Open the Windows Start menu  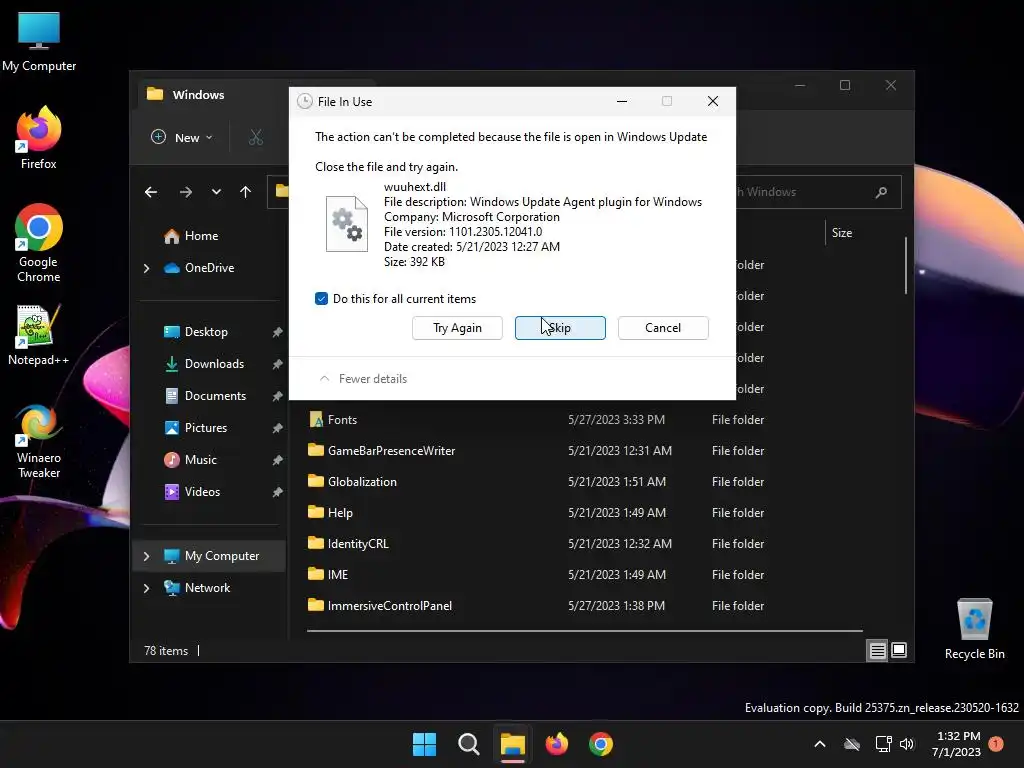click(x=424, y=744)
